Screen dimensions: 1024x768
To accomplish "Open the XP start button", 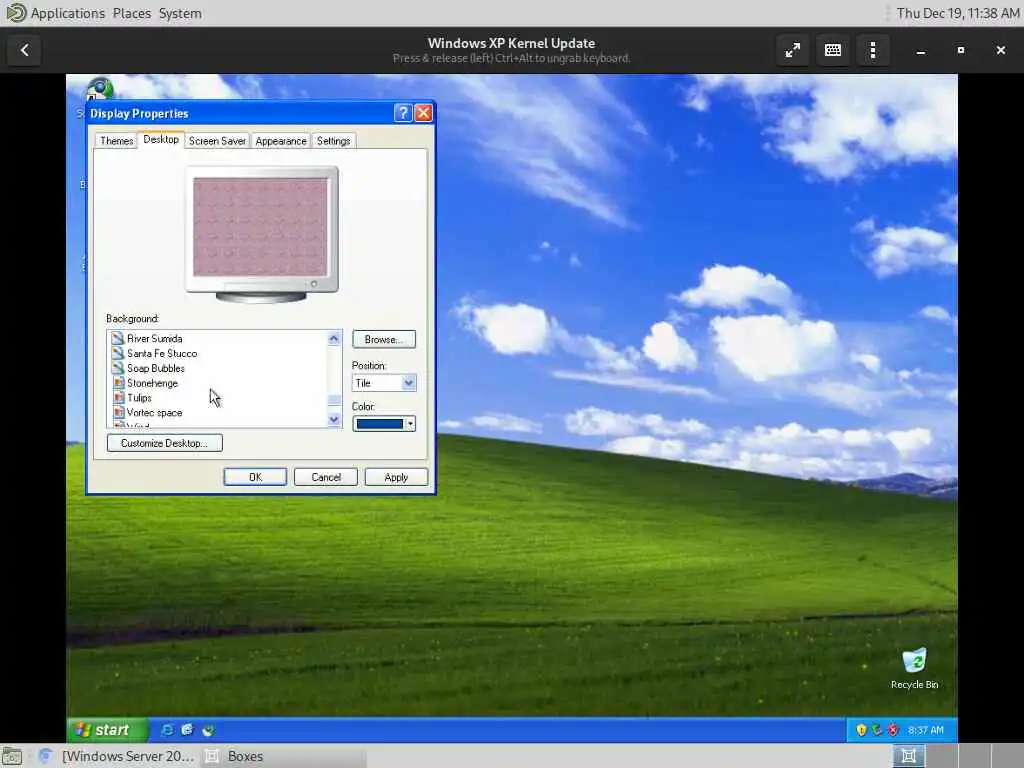I will pos(108,730).
